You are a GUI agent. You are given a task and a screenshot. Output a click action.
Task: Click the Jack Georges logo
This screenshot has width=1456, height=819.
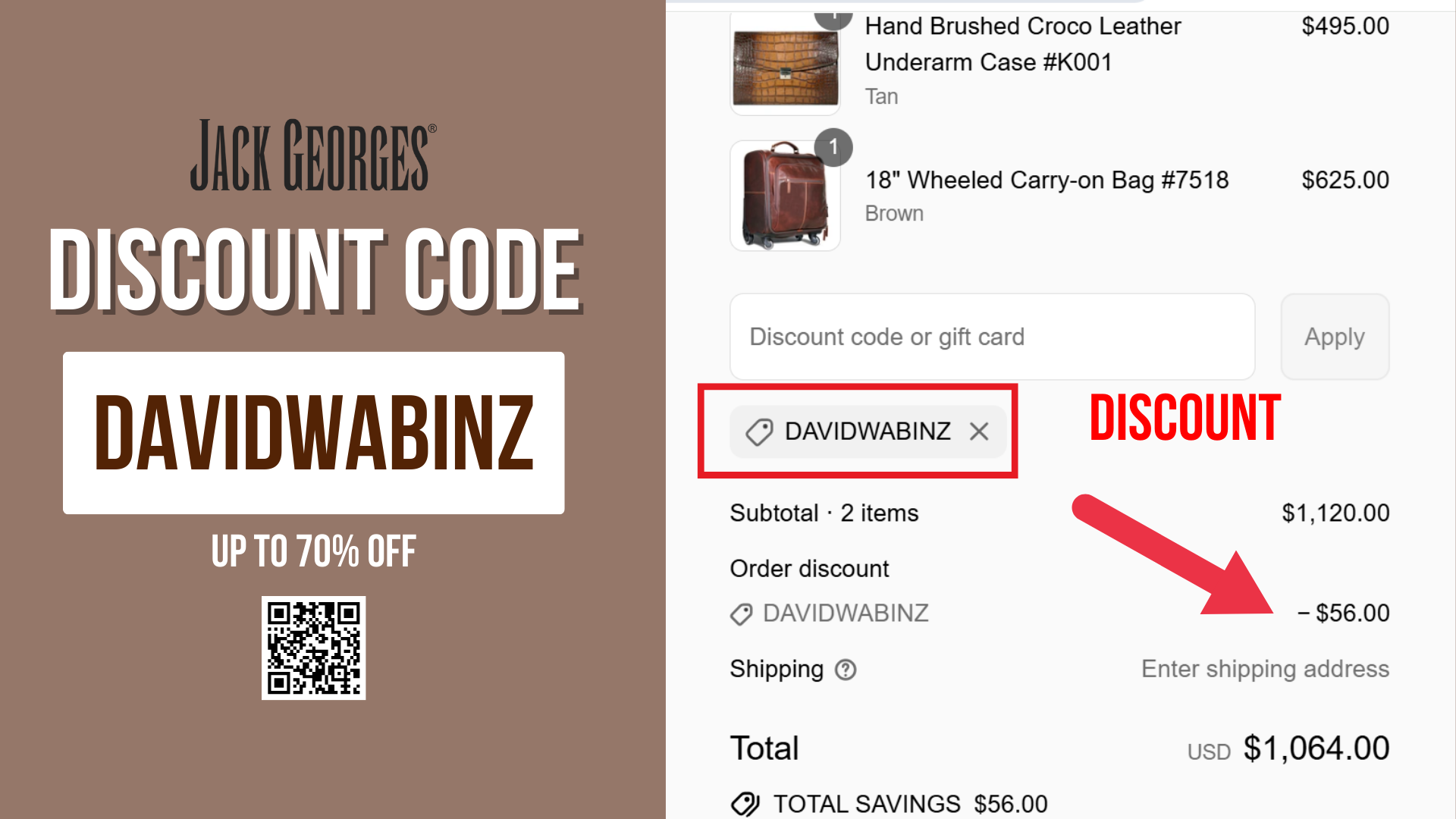pos(313,155)
